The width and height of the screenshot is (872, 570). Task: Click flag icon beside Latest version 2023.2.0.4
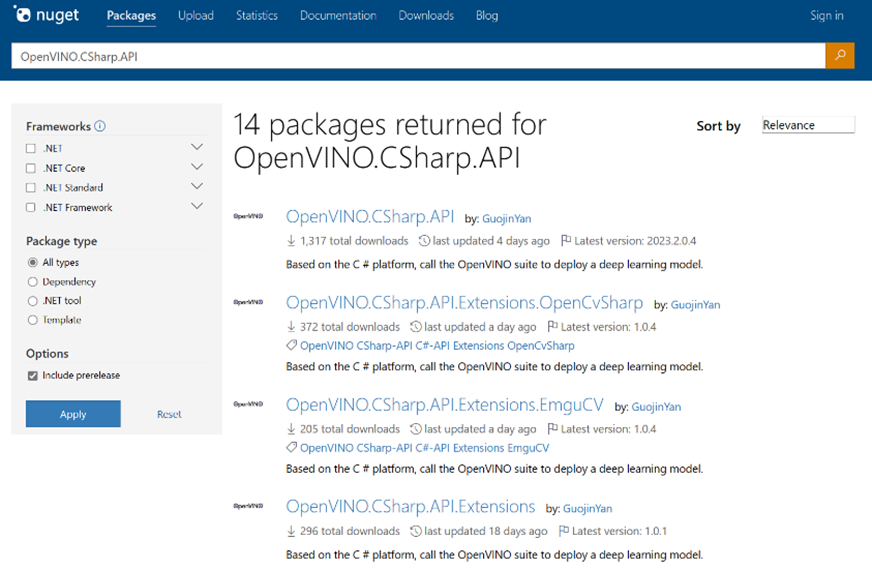pos(566,240)
